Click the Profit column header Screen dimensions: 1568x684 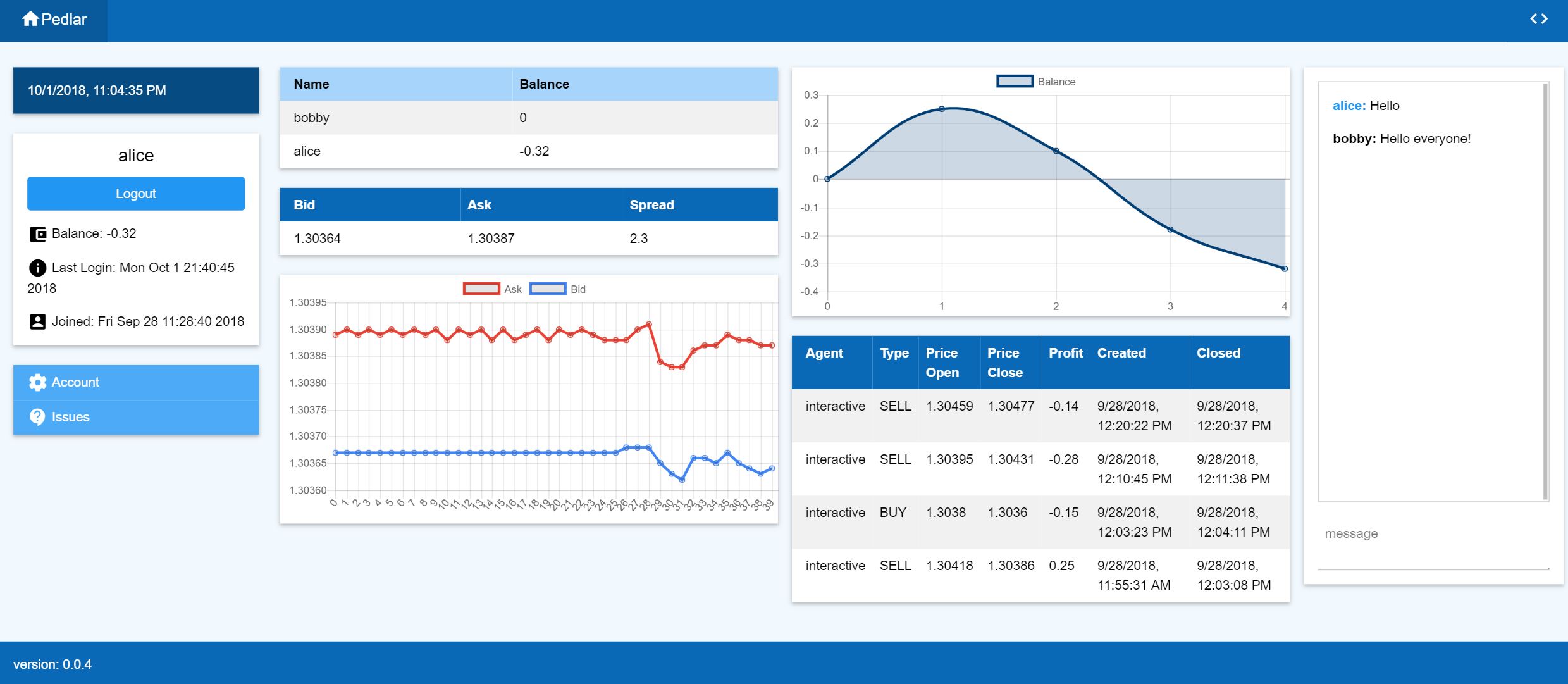(x=1065, y=353)
